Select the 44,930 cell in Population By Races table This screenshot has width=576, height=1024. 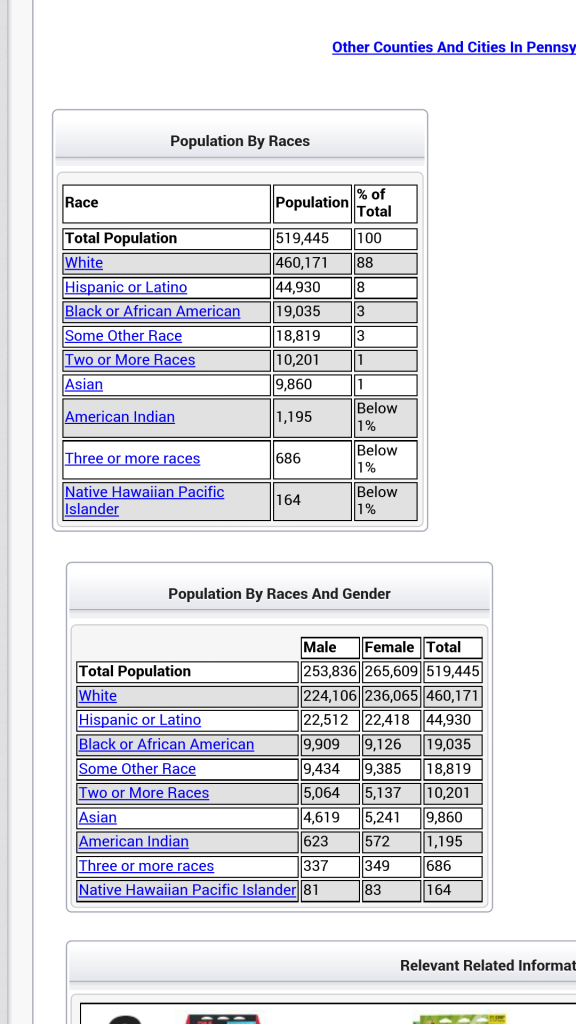312,287
